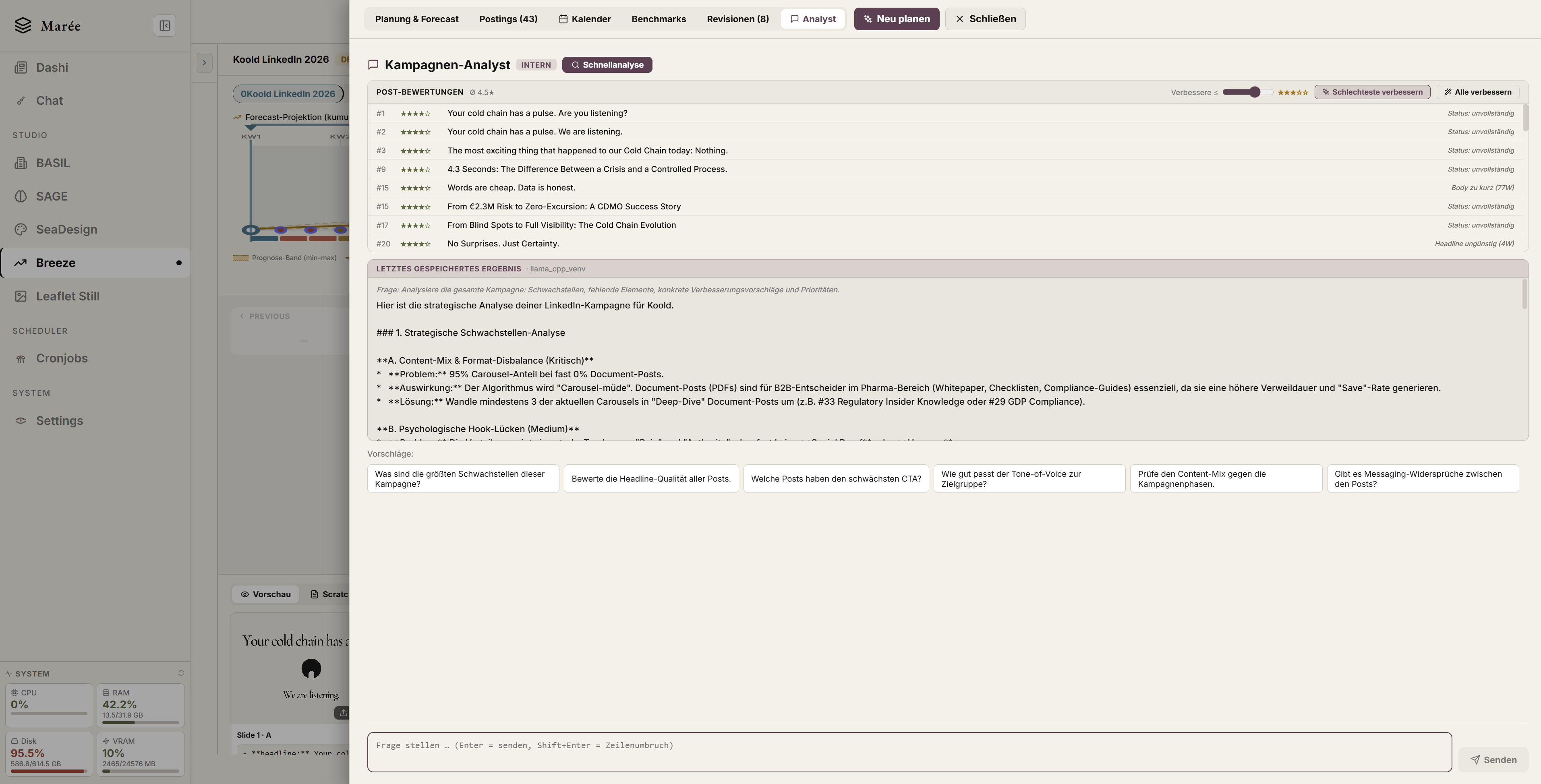
Task: Run the Schnellanalyse
Action: pos(607,64)
